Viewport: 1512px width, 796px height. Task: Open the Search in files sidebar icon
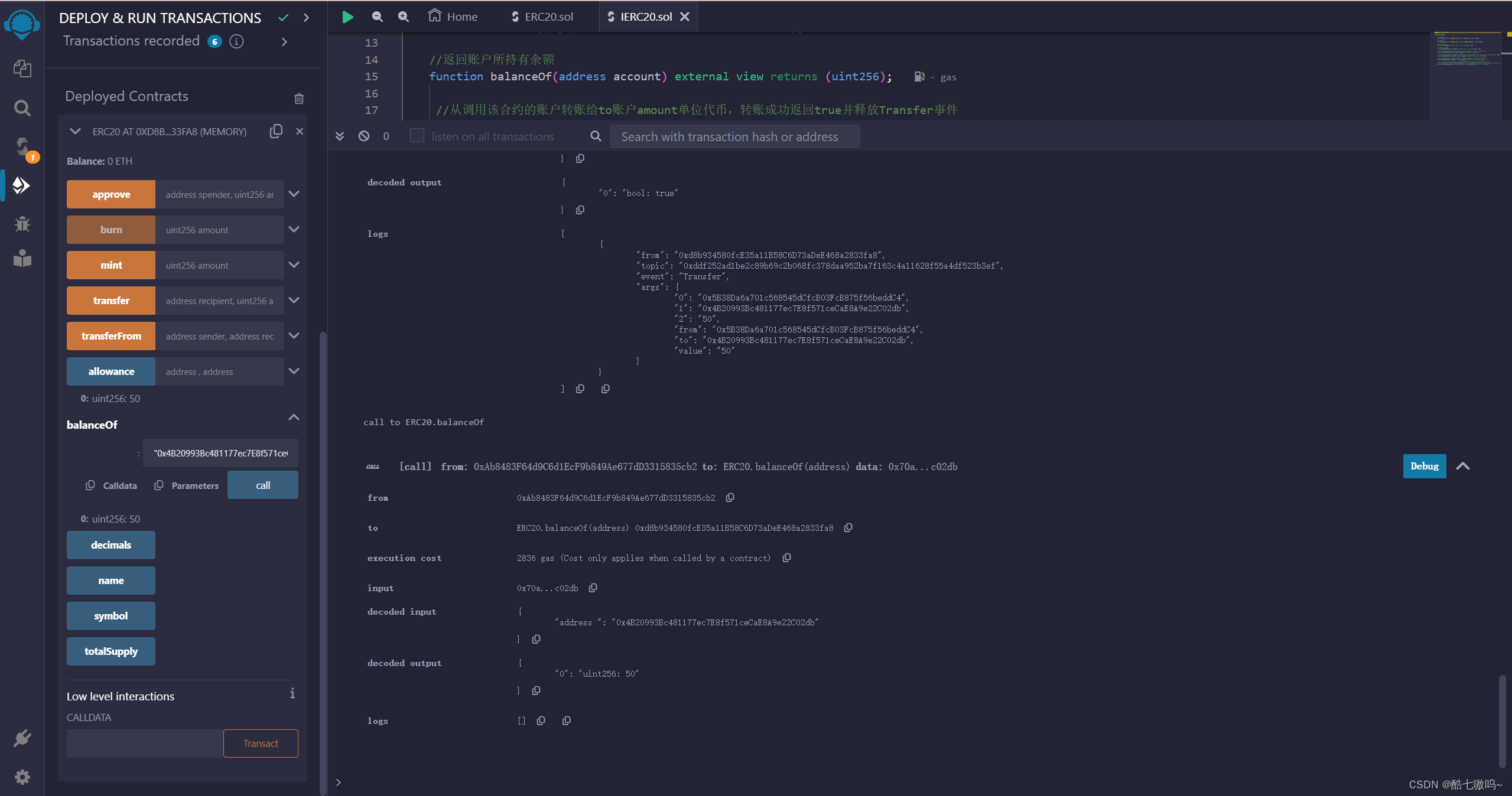pos(22,108)
